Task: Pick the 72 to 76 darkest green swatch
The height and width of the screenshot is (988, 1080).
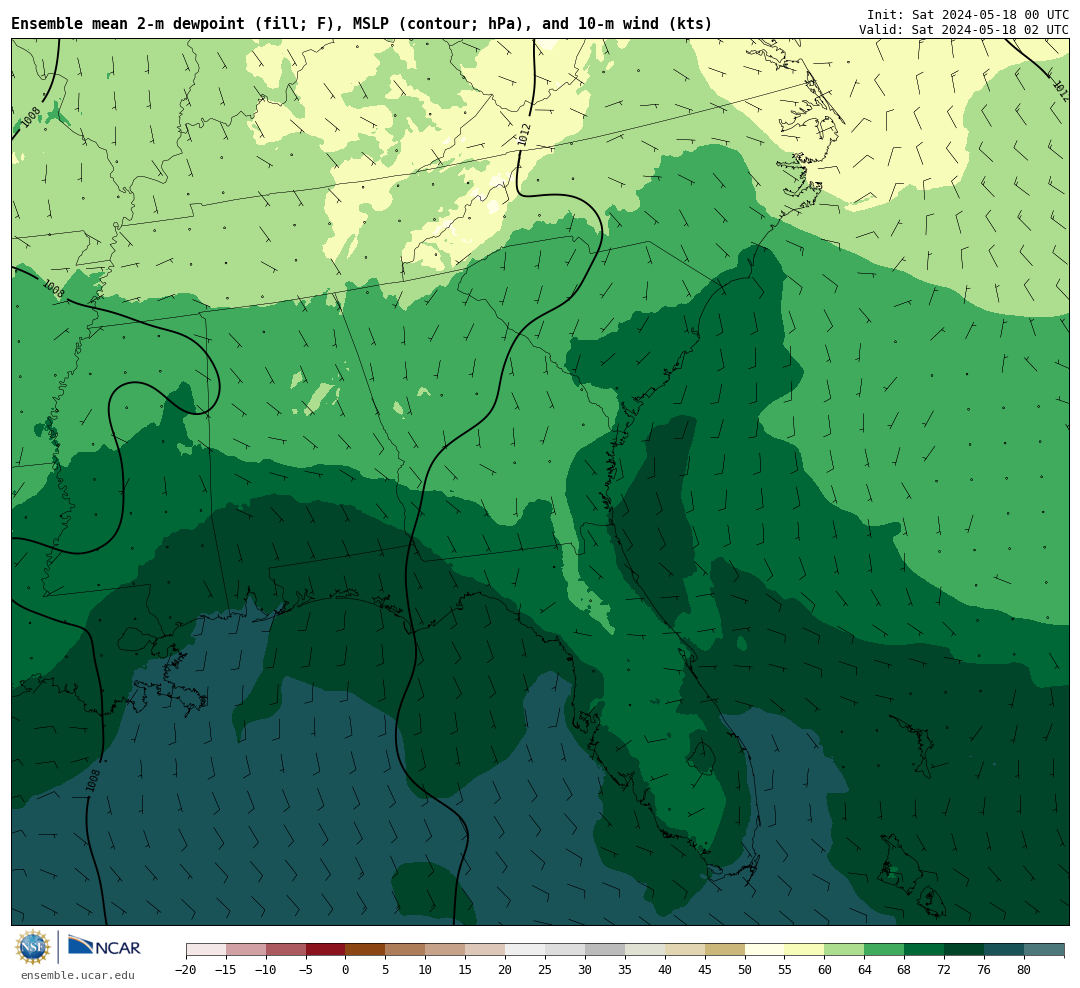Action: point(964,950)
